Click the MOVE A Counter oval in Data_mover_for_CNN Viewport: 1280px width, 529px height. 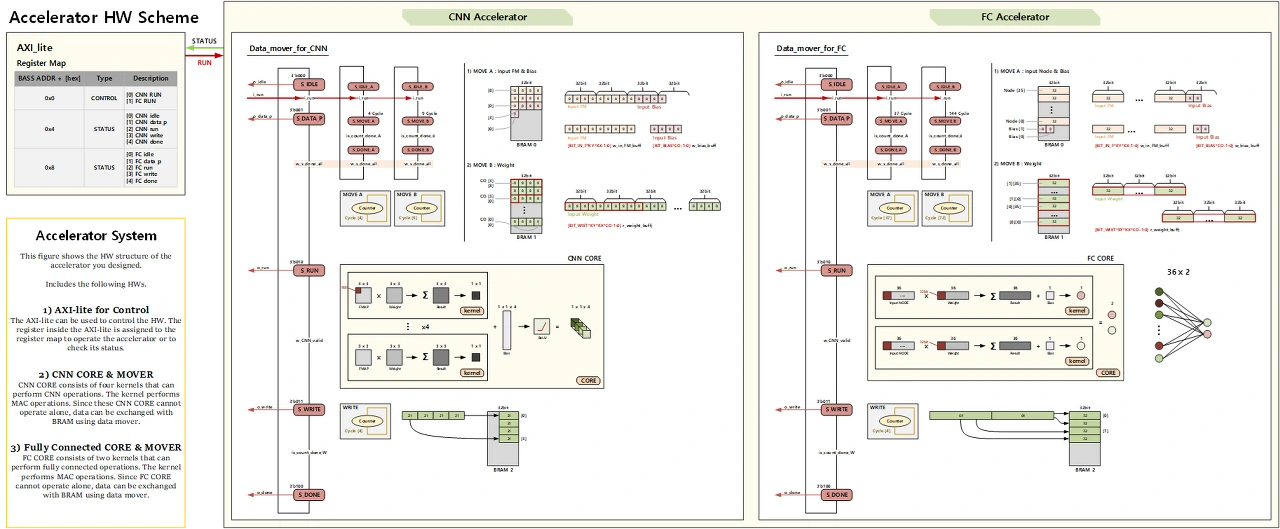click(x=369, y=208)
